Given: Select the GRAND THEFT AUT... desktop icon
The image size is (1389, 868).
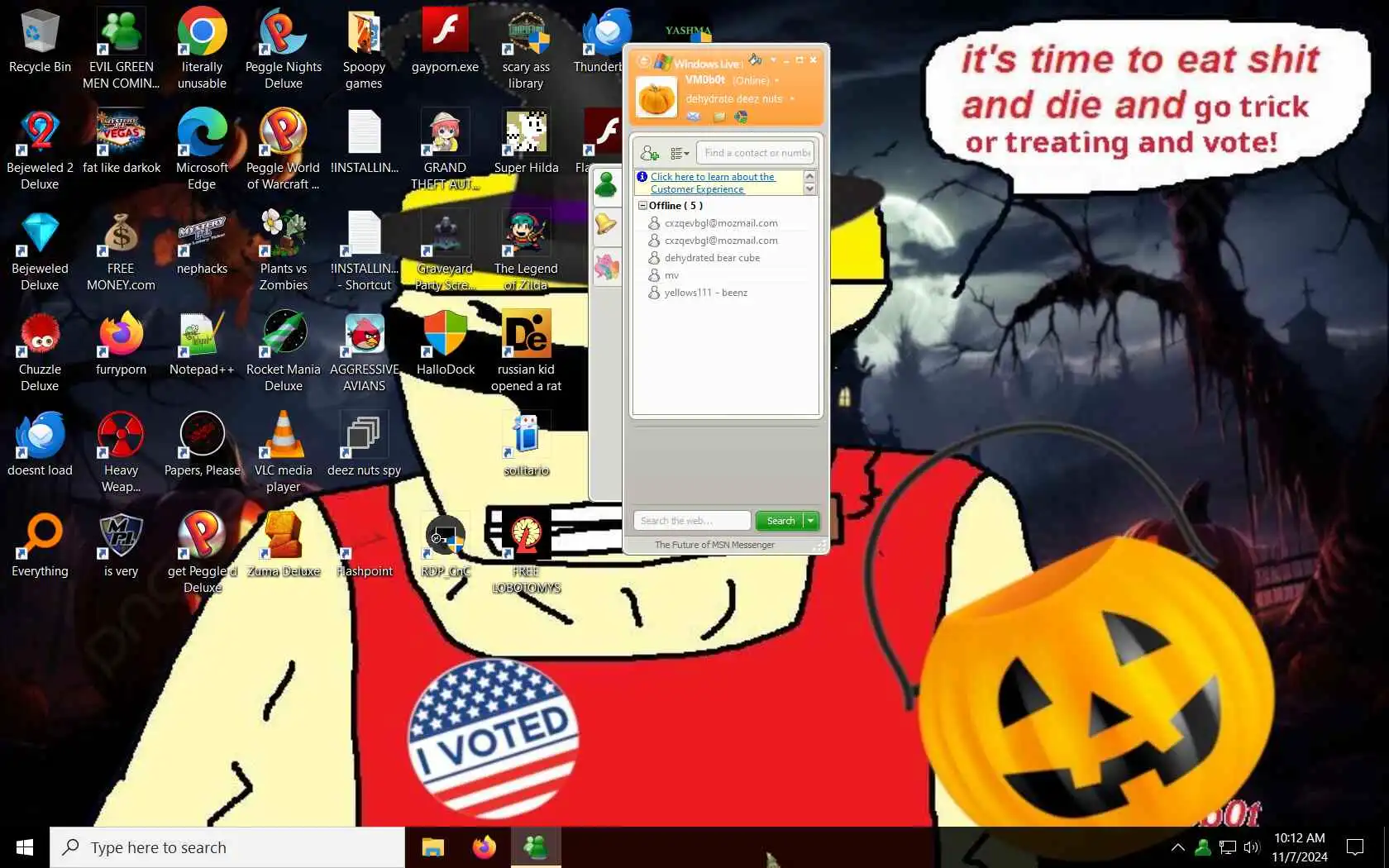Looking at the screenshot, I should point(445,149).
